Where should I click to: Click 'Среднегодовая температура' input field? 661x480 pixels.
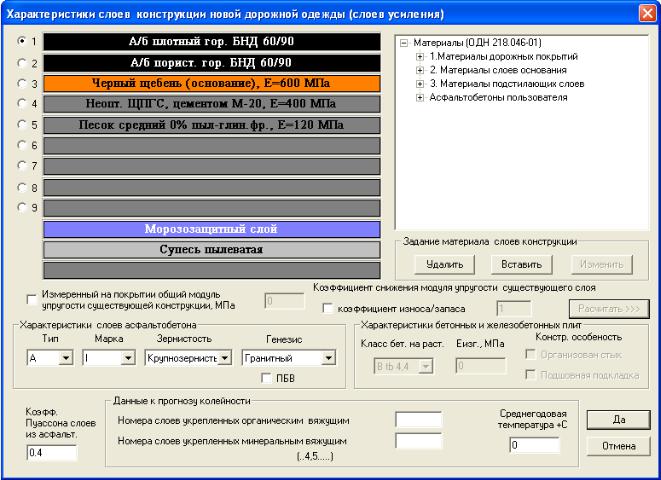coord(535,445)
